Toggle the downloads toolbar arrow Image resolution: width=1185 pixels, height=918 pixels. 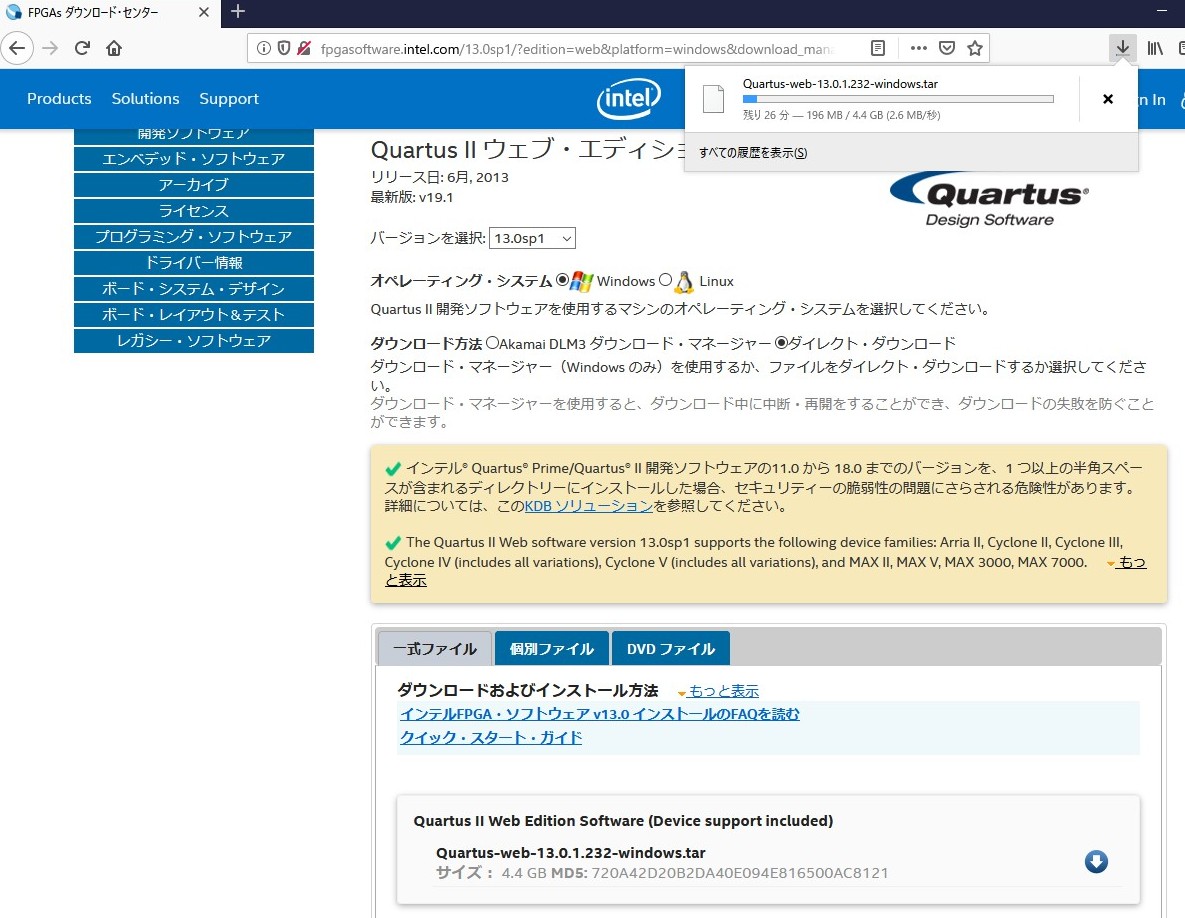1122,48
